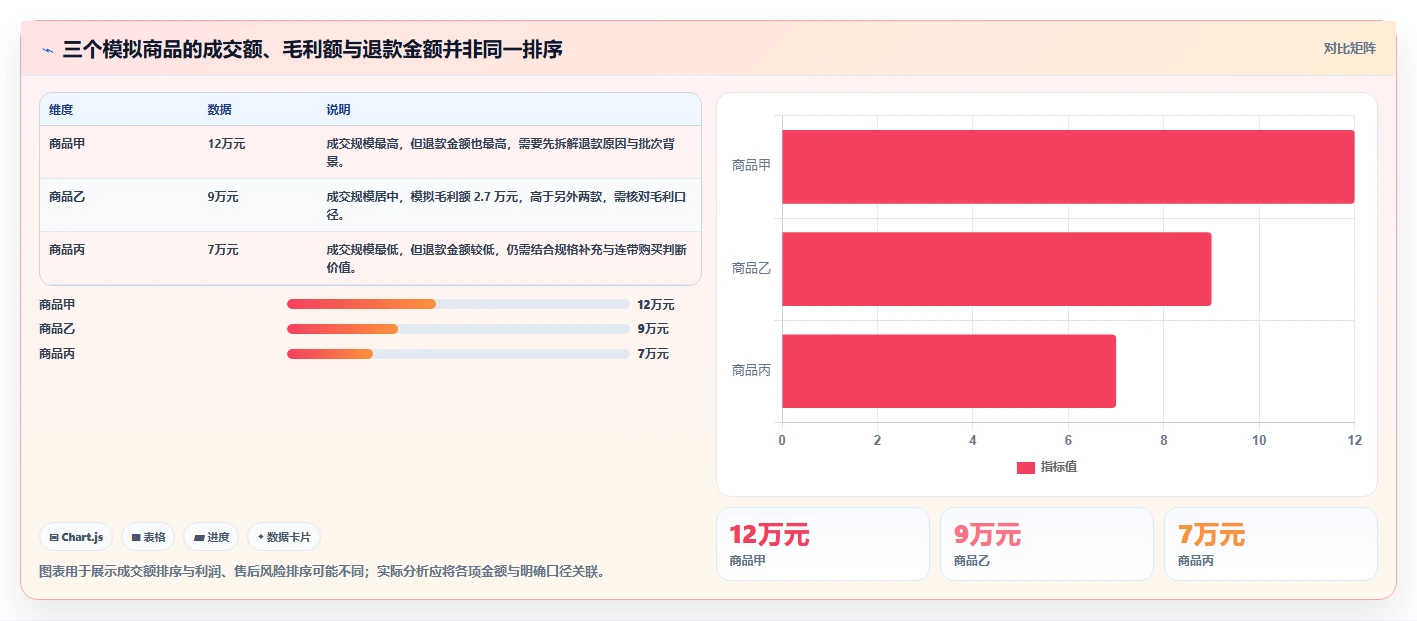Click the 商品乙 description mentioning 毛利额 2.7 万元
Image resolution: width=1417 pixels, height=621 pixels.
(x=507, y=206)
